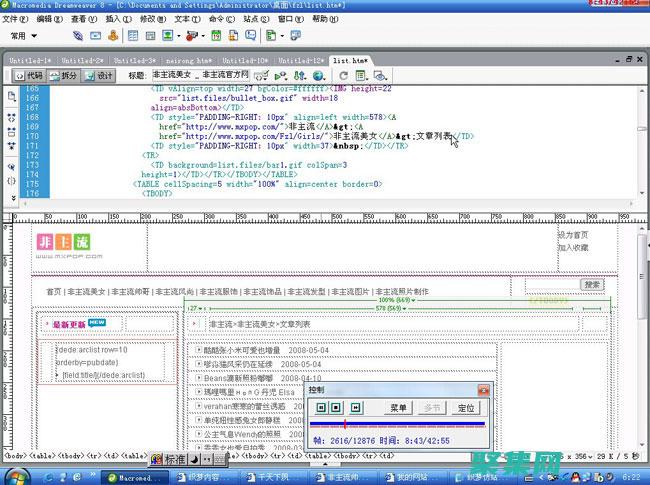This screenshot has width=650, height=485.
Task: Click the skip-to-end button in control panel
Action: (x=358, y=408)
